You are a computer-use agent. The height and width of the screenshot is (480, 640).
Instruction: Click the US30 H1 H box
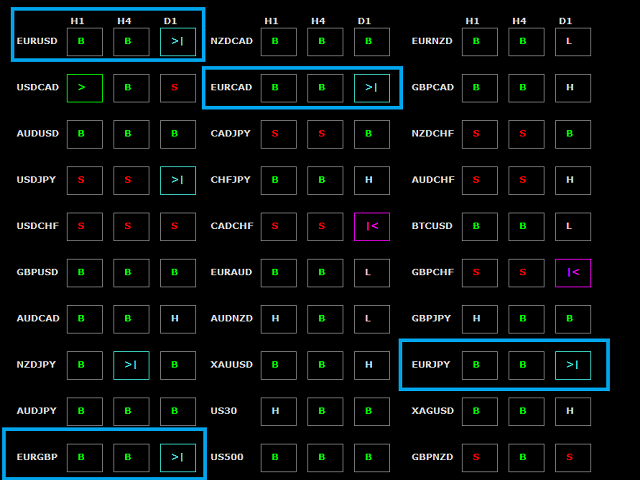pyautogui.click(x=279, y=411)
